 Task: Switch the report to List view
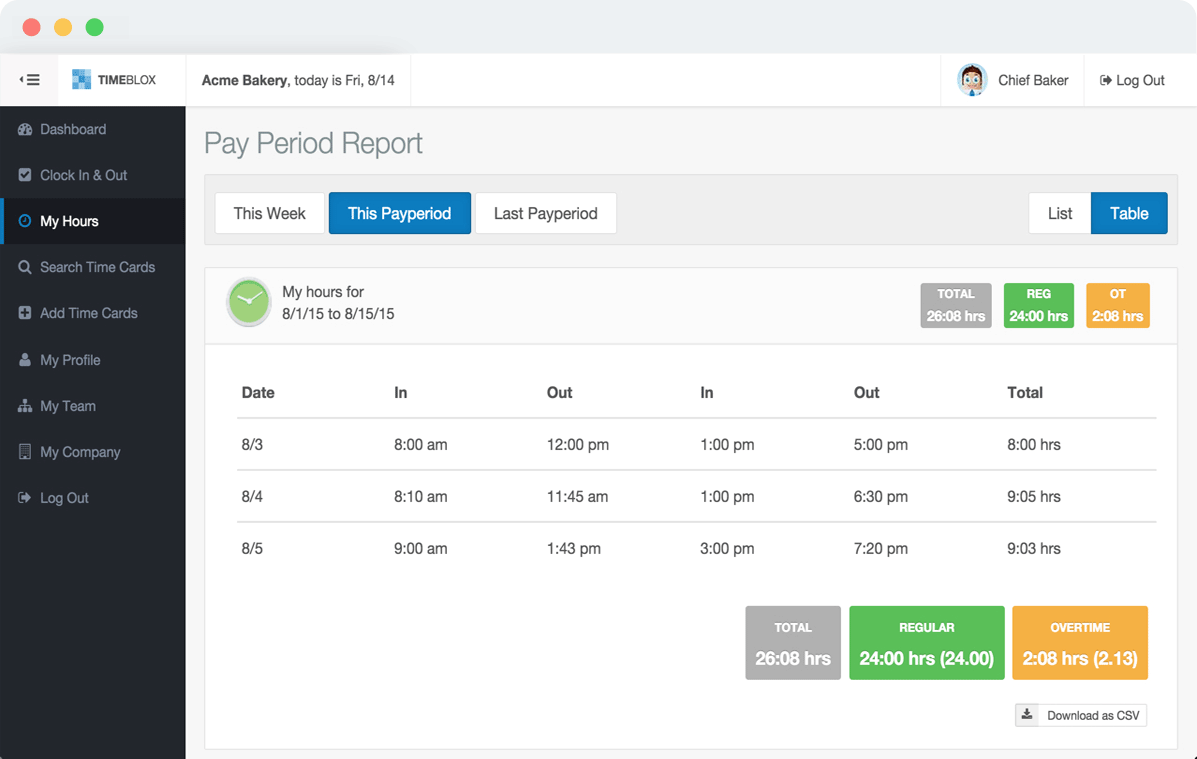tap(1060, 213)
